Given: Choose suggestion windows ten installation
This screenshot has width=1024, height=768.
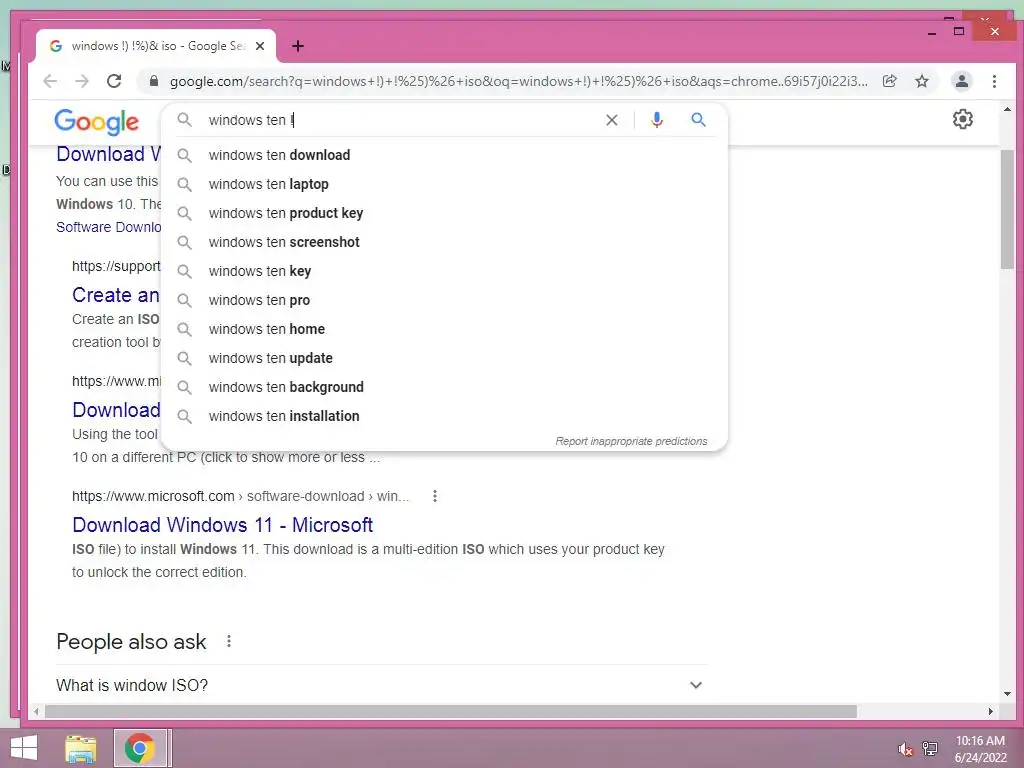Looking at the screenshot, I should (x=444, y=416).
